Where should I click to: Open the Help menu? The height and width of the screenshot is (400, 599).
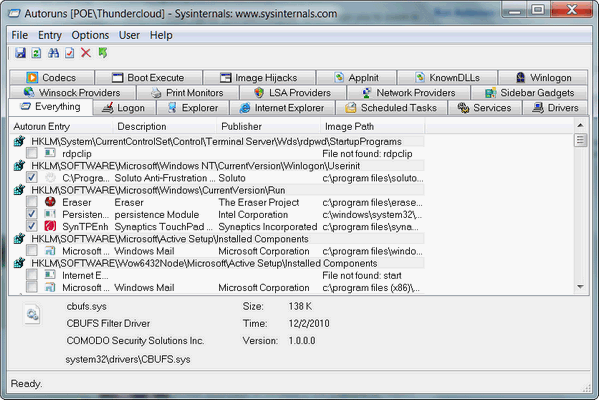161,35
